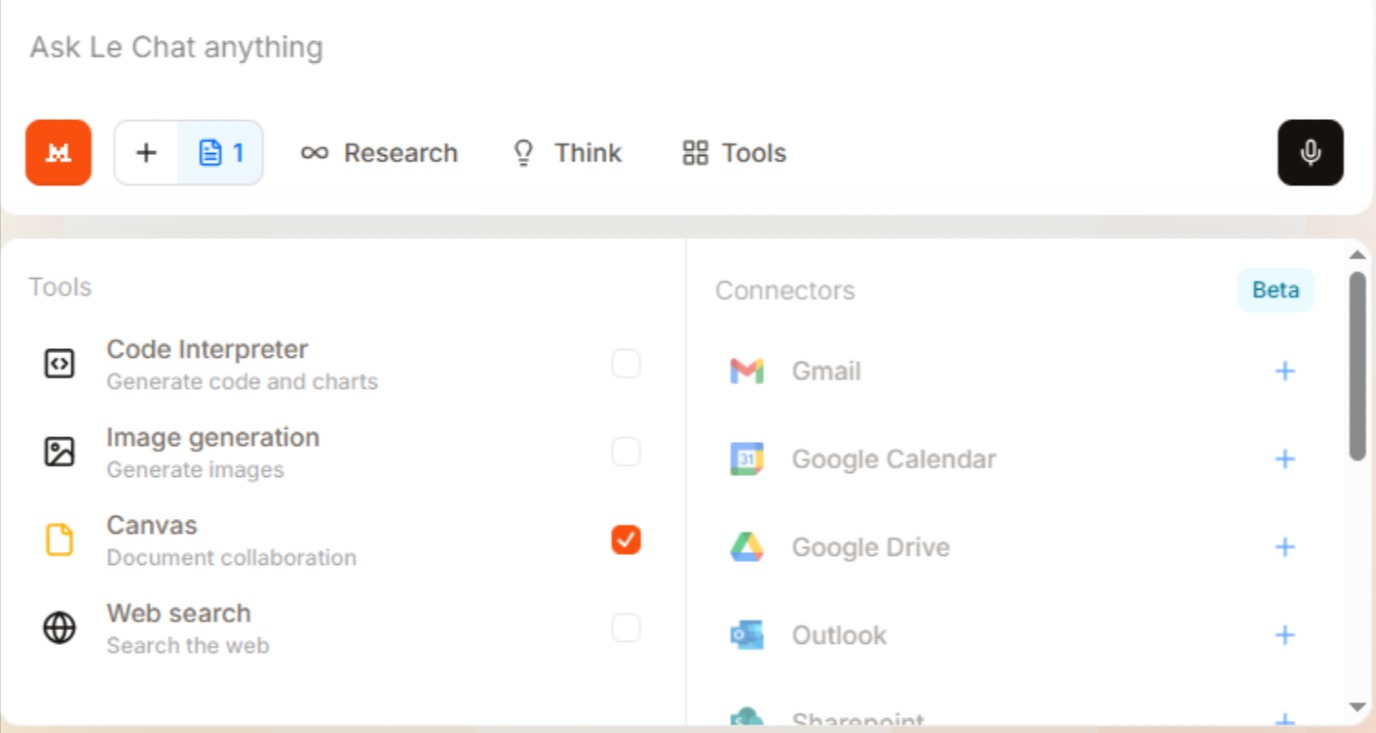Toggle the Tools menu button
This screenshot has height=733, width=1376.
(734, 153)
